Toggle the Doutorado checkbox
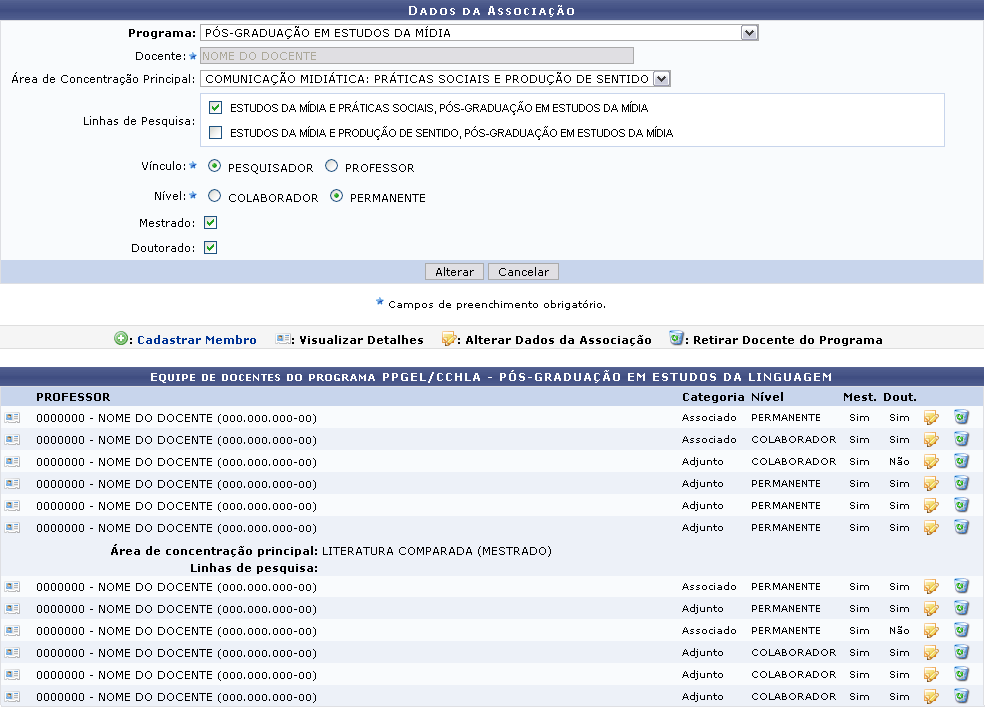This screenshot has width=986, height=707. click(x=210, y=248)
